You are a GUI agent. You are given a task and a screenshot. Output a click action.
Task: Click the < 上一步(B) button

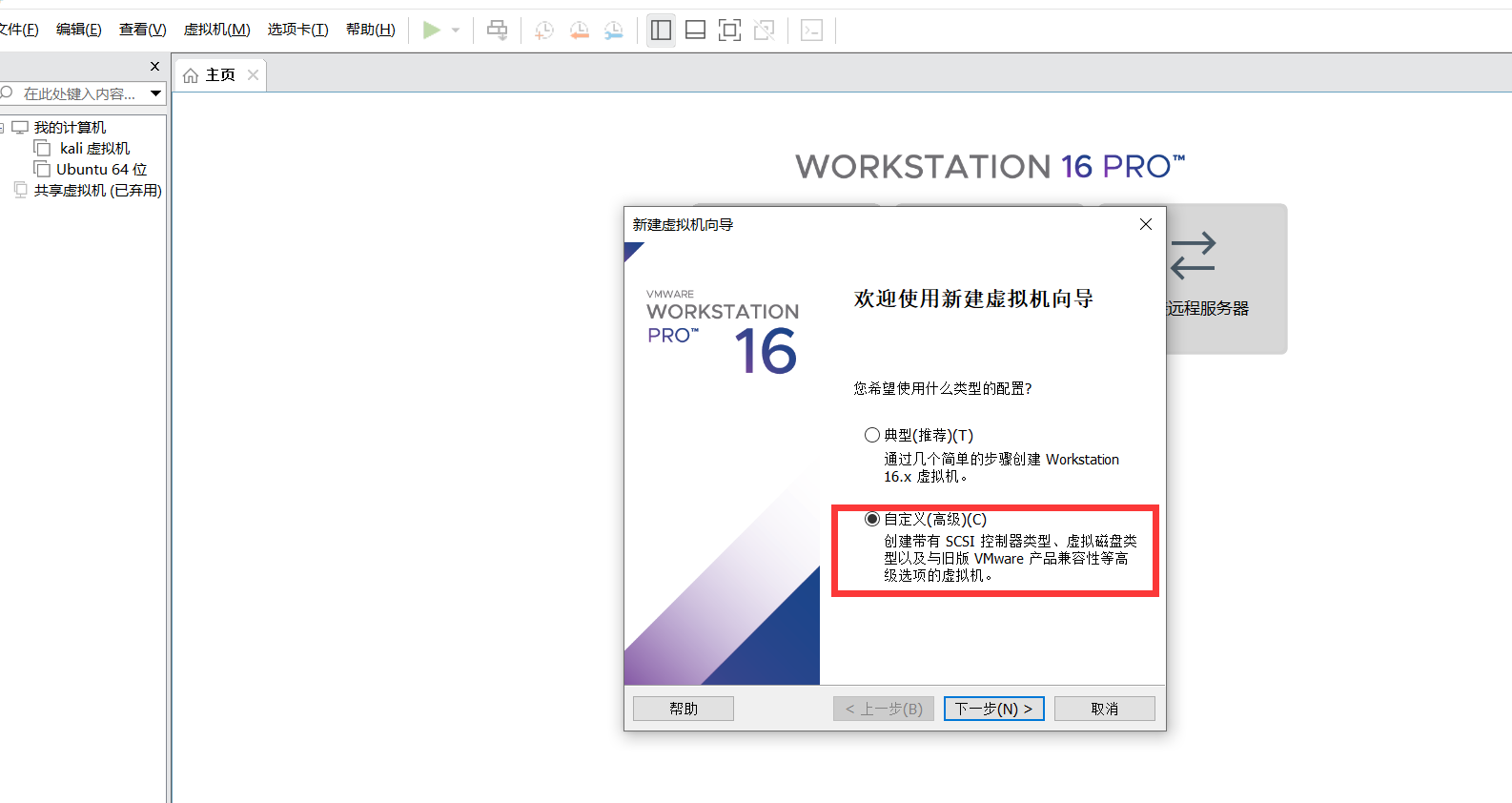point(884,709)
